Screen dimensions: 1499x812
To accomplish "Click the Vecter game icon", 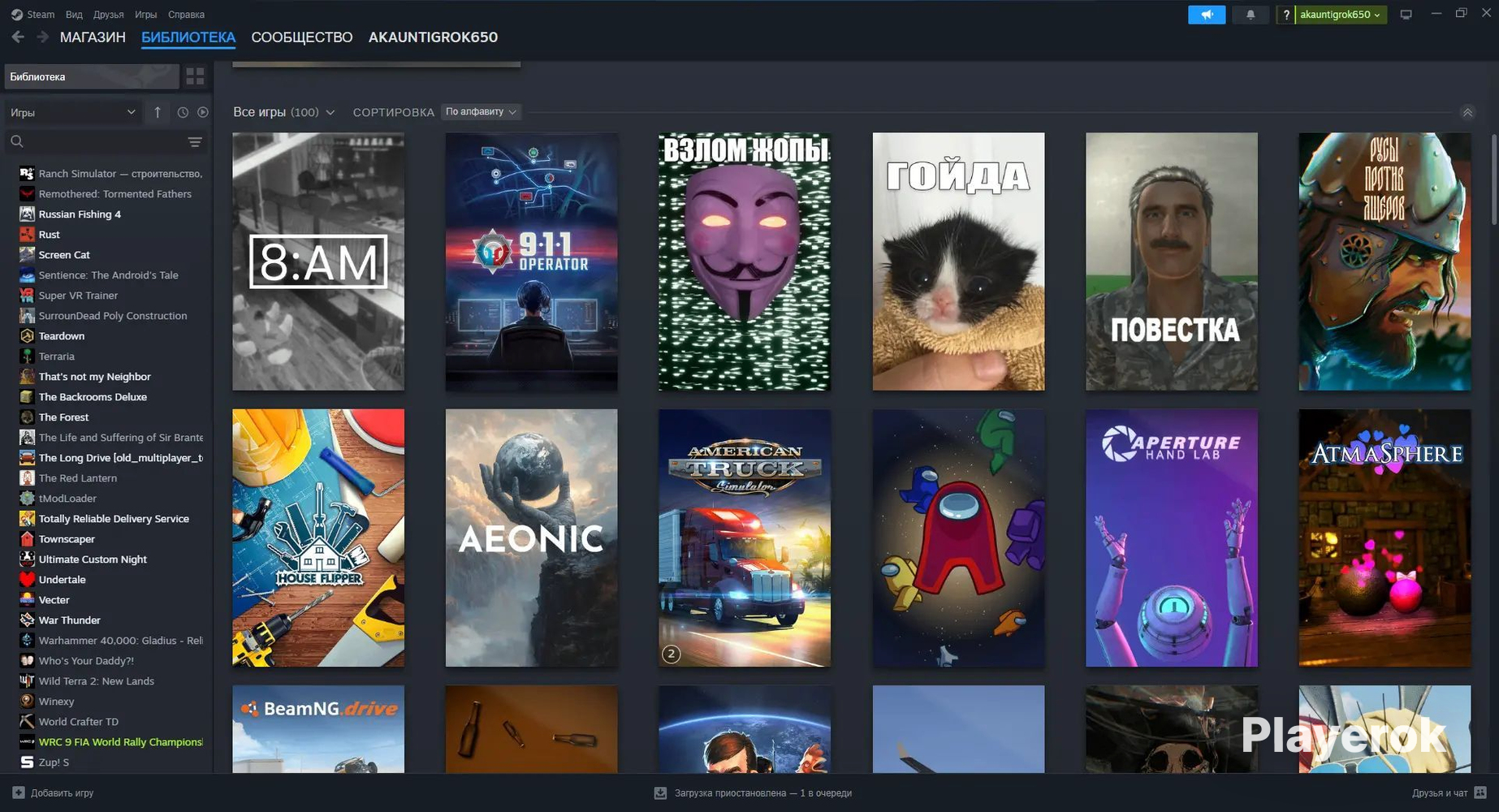I will [x=27, y=600].
